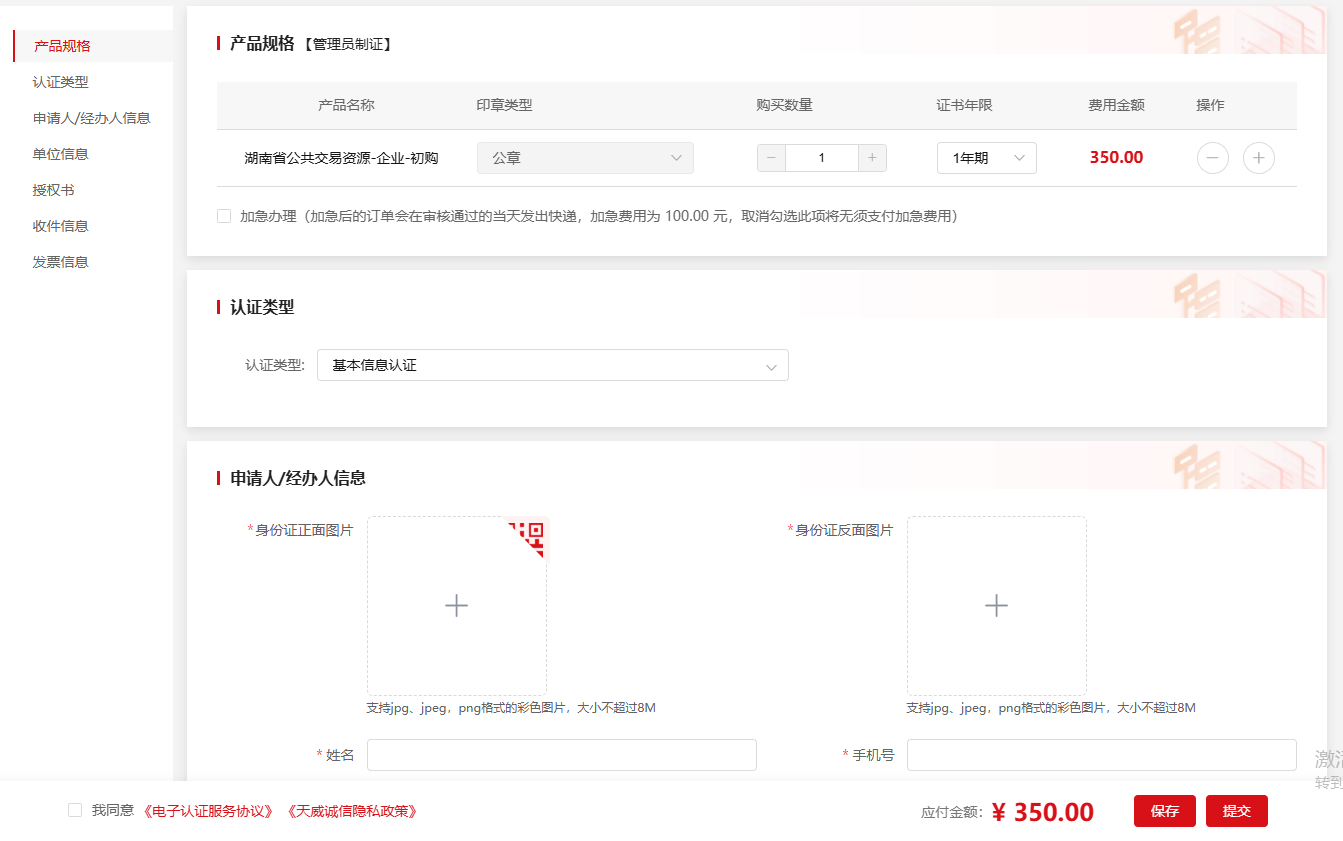Viewport: 1343px width, 841px height.
Task: Jump to 授权书 section in sidebar
Action: click(x=54, y=190)
